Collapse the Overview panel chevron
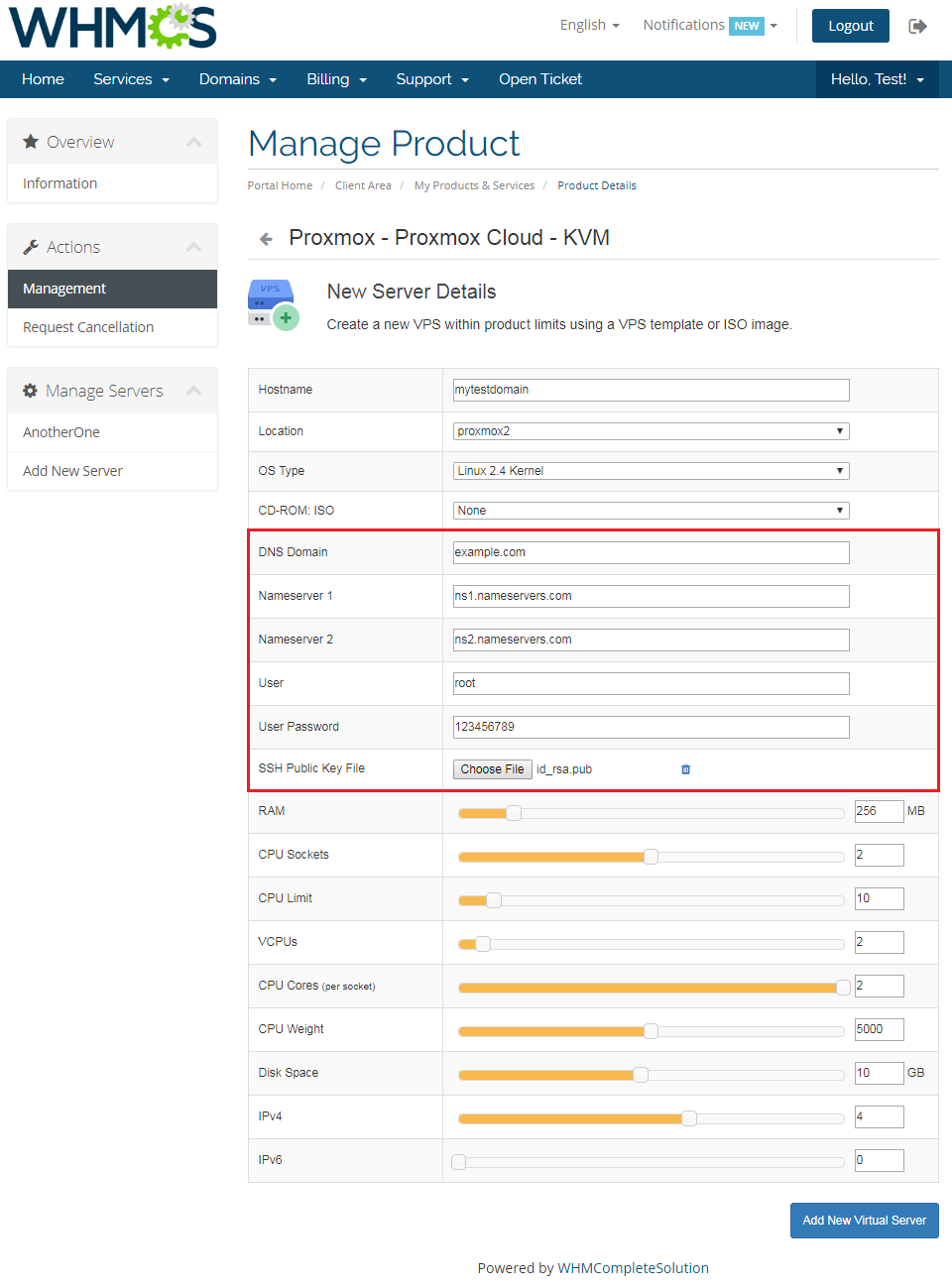This screenshot has height=1288, width=952. point(194,142)
